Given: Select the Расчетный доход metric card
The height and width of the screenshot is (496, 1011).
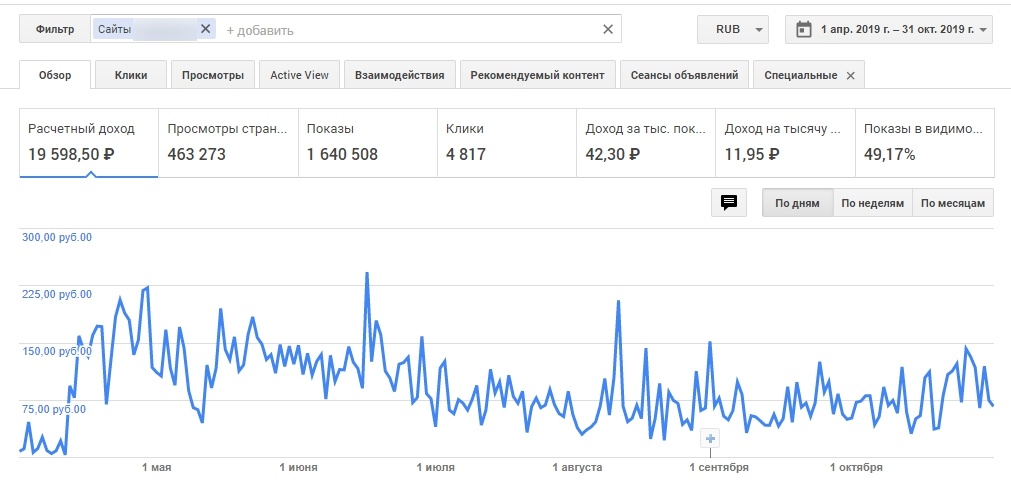Looking at the screenshot, I should point(89,142).
